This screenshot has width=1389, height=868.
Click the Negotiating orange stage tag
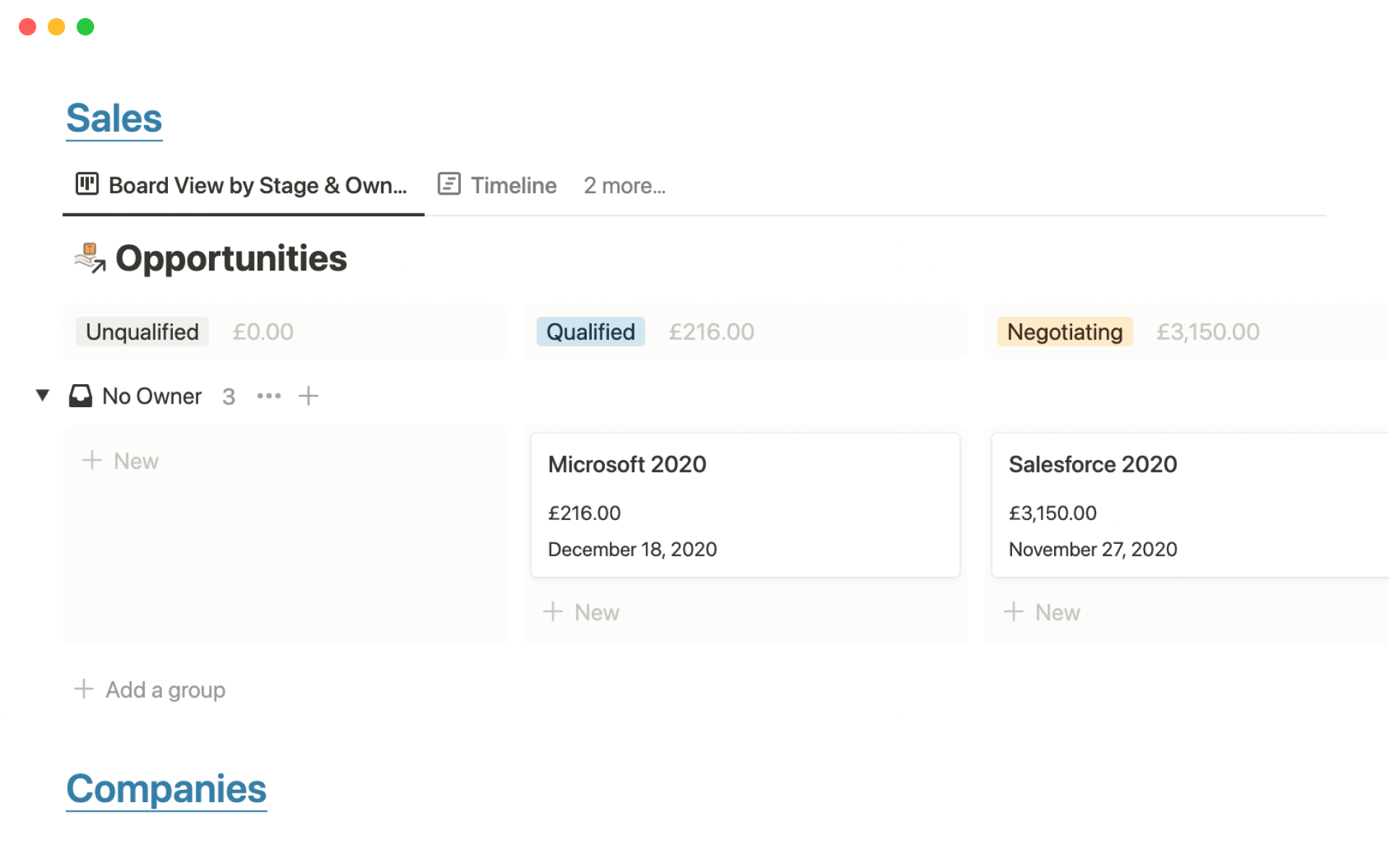point(1064,332)
